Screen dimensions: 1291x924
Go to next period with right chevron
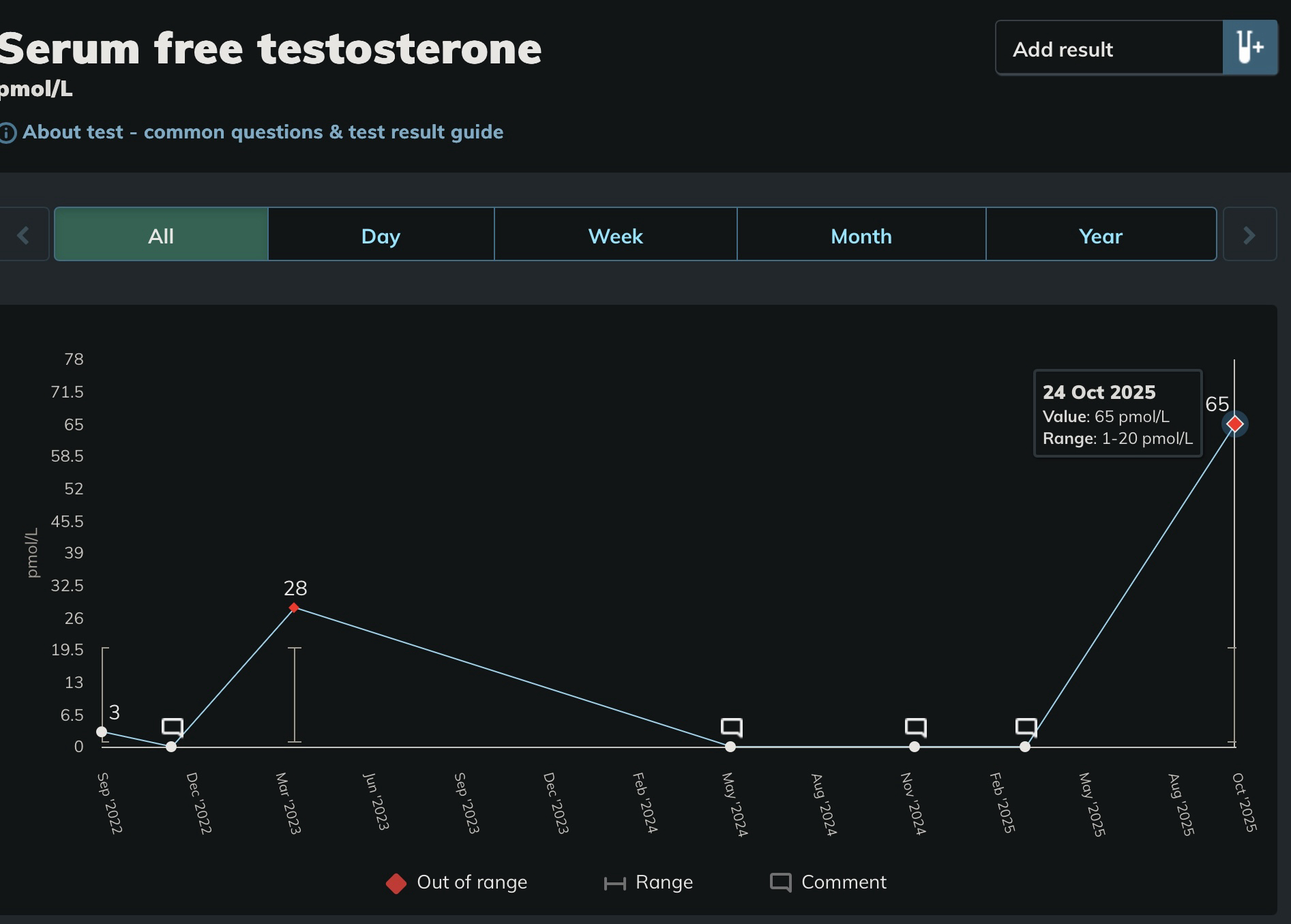point(1249,235)
